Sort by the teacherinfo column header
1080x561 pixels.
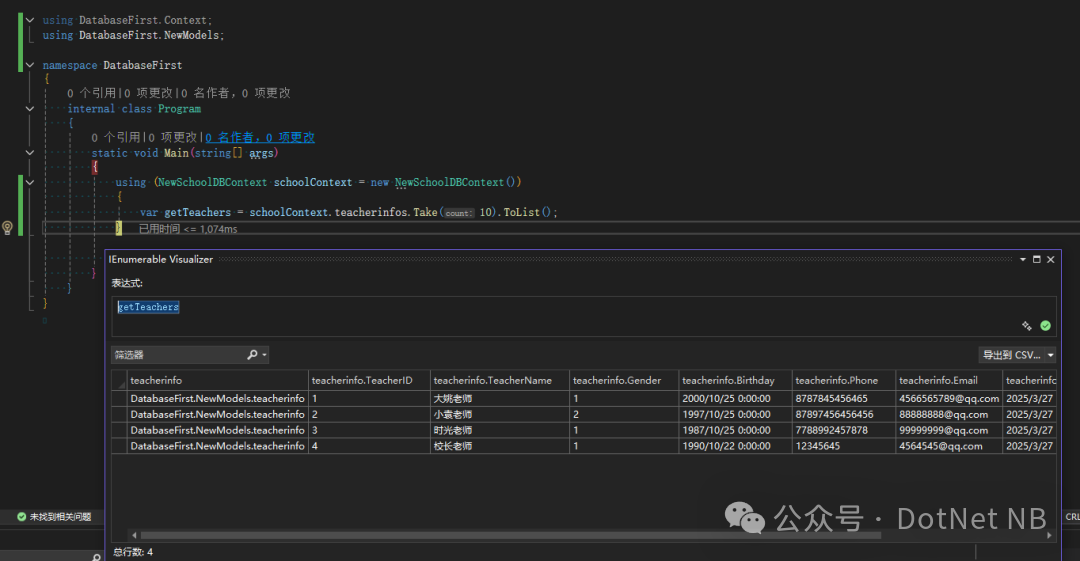point(218,380)
